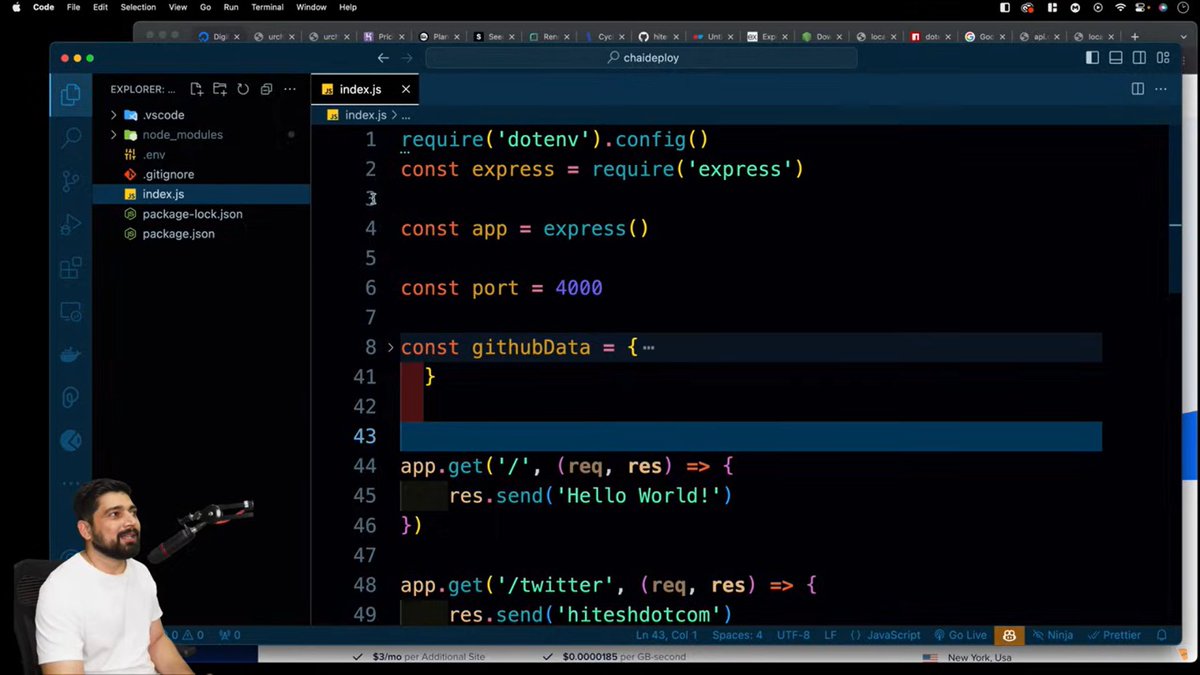1200x675 pixels.
Task: Open the Extensions view
Action: pyautogui.click(x=70, y=268)
